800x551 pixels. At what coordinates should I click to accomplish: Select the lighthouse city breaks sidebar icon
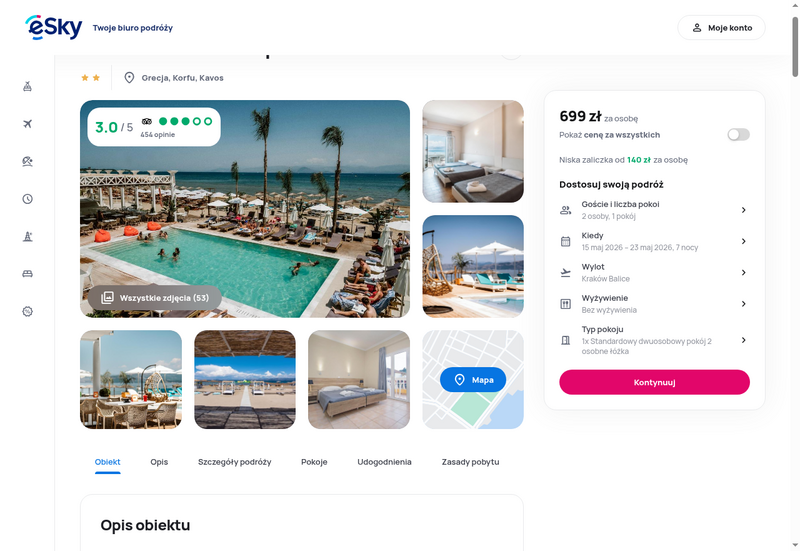pyautogui.click(x=28, y=236)
